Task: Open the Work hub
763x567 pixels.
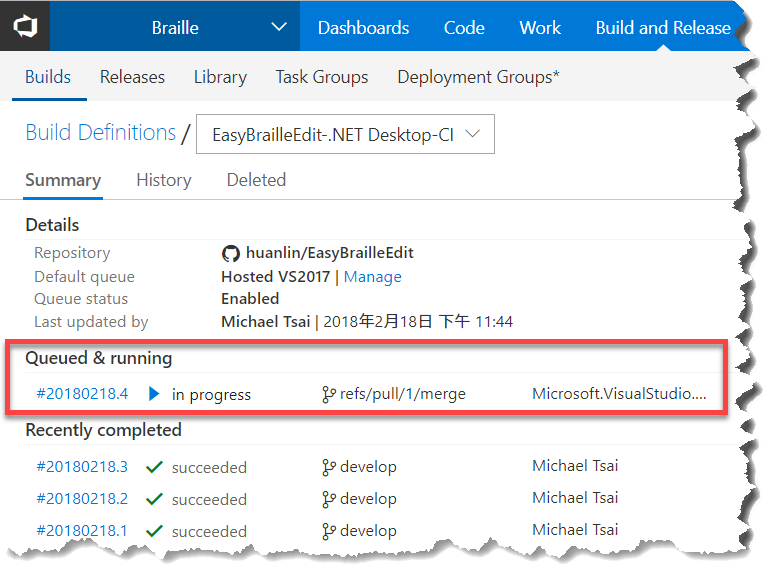Action: (x=540, y=28)
